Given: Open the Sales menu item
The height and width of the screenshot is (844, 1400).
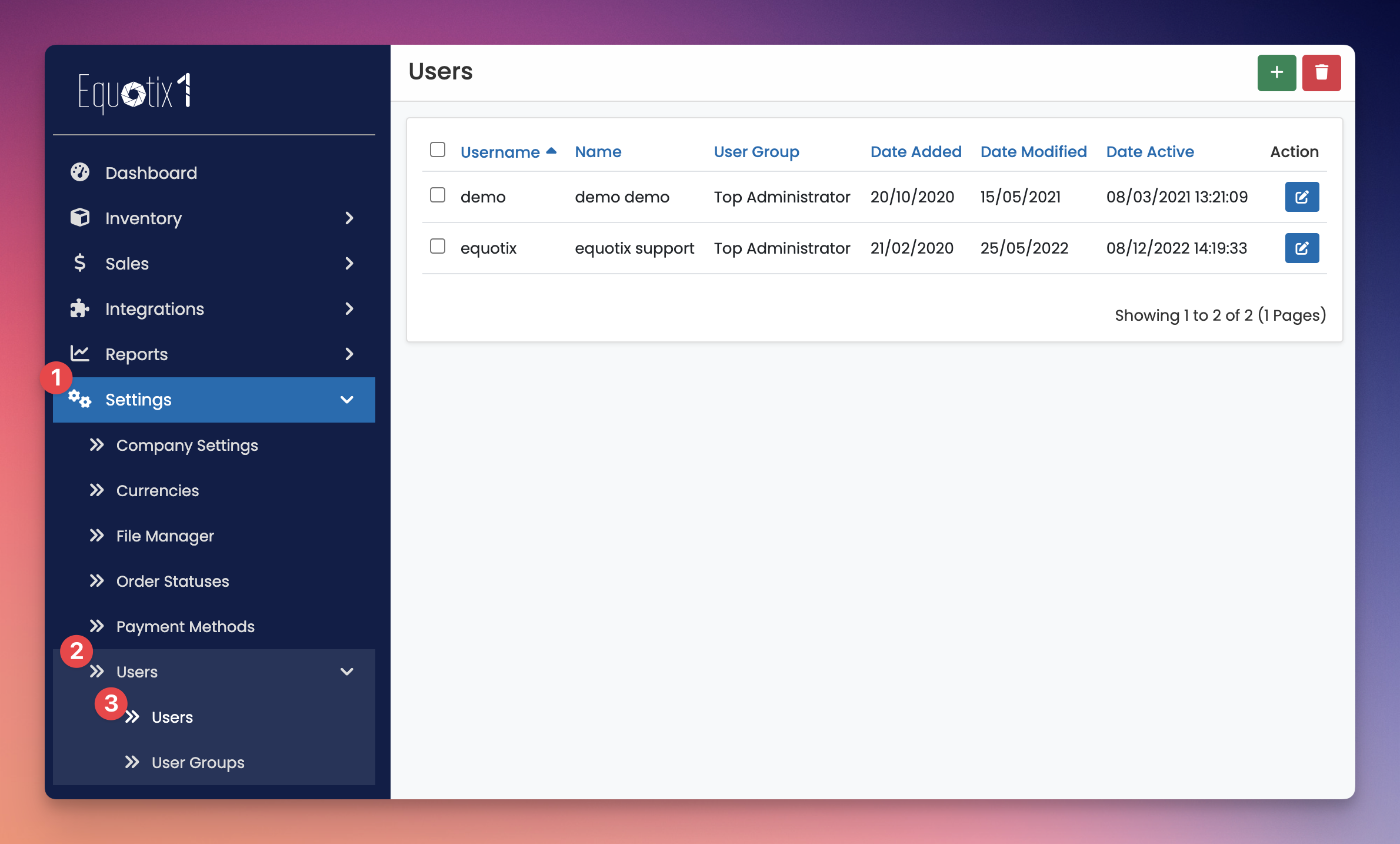Looking at the screenshot, I should coord(214,263).
